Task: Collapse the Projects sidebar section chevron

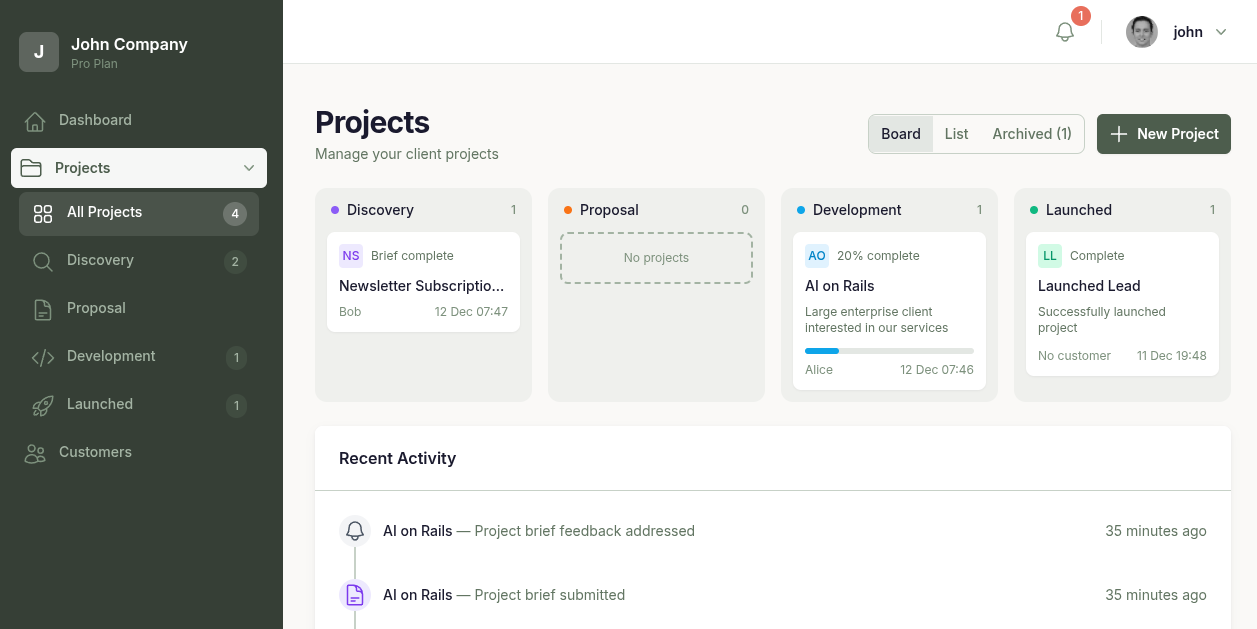Action: (249, 168)
